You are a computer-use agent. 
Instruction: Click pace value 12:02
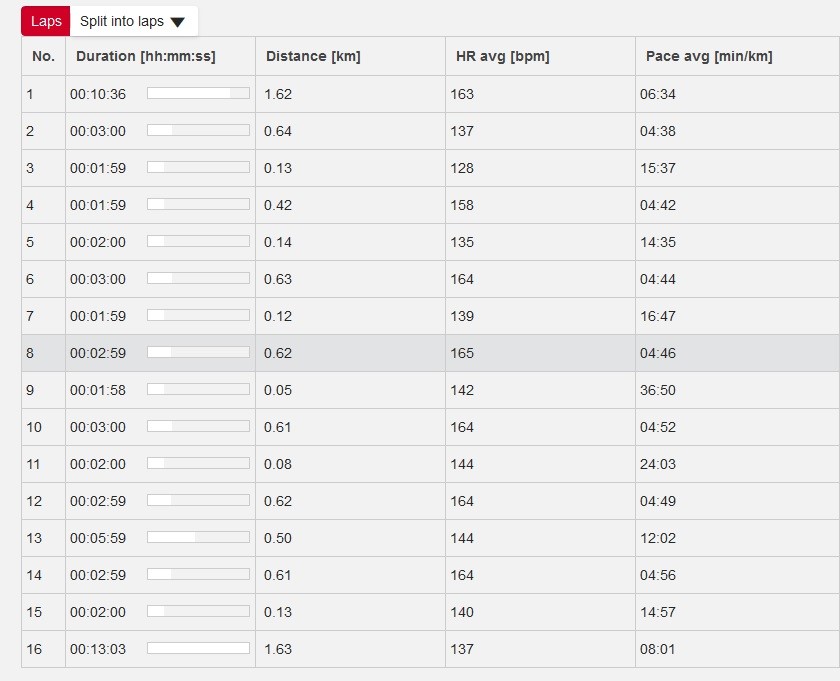(x=658, y=538)
